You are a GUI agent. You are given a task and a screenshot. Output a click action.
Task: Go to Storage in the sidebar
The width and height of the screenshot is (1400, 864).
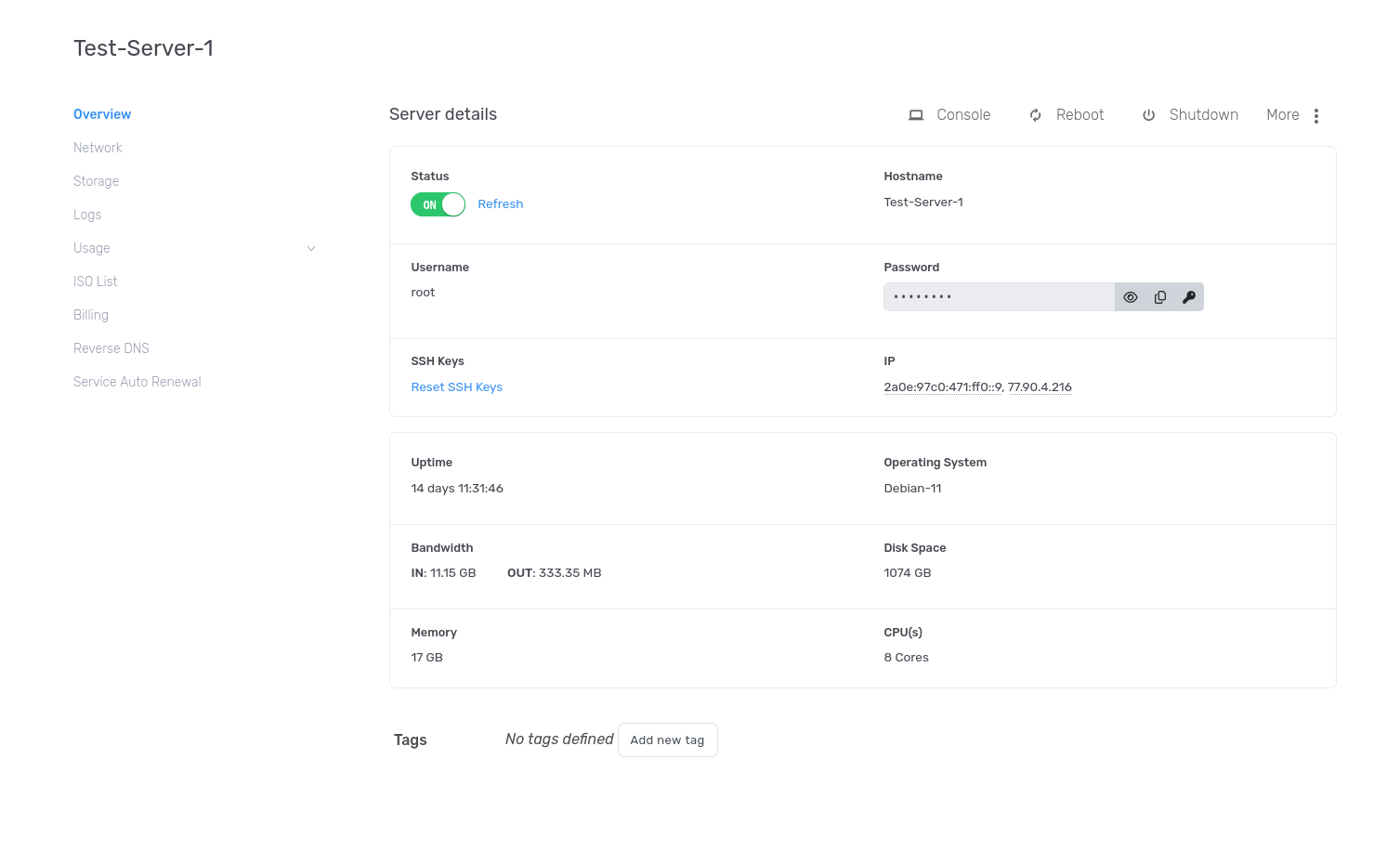point(96,181)
